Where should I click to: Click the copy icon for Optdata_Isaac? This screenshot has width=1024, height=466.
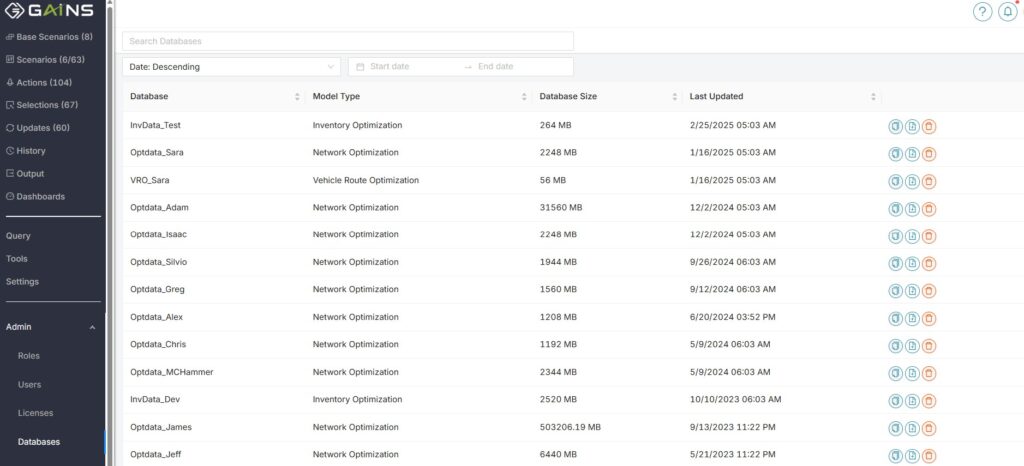tap(895, 236)
